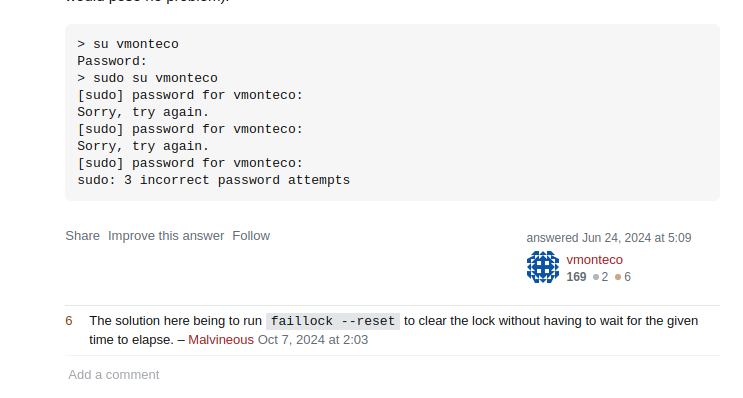Click the reputation score 169
This screenshot has width=743, height=398.
pos(576,277)
